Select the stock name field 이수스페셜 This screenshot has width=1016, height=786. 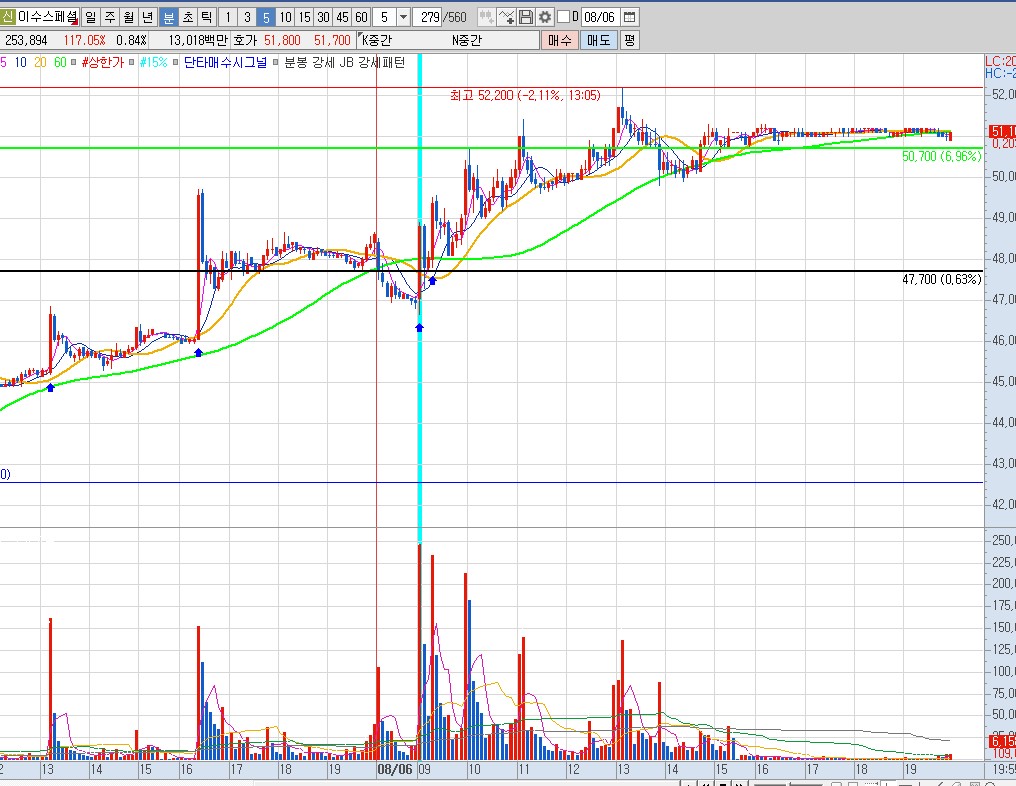tap(47, 17)
